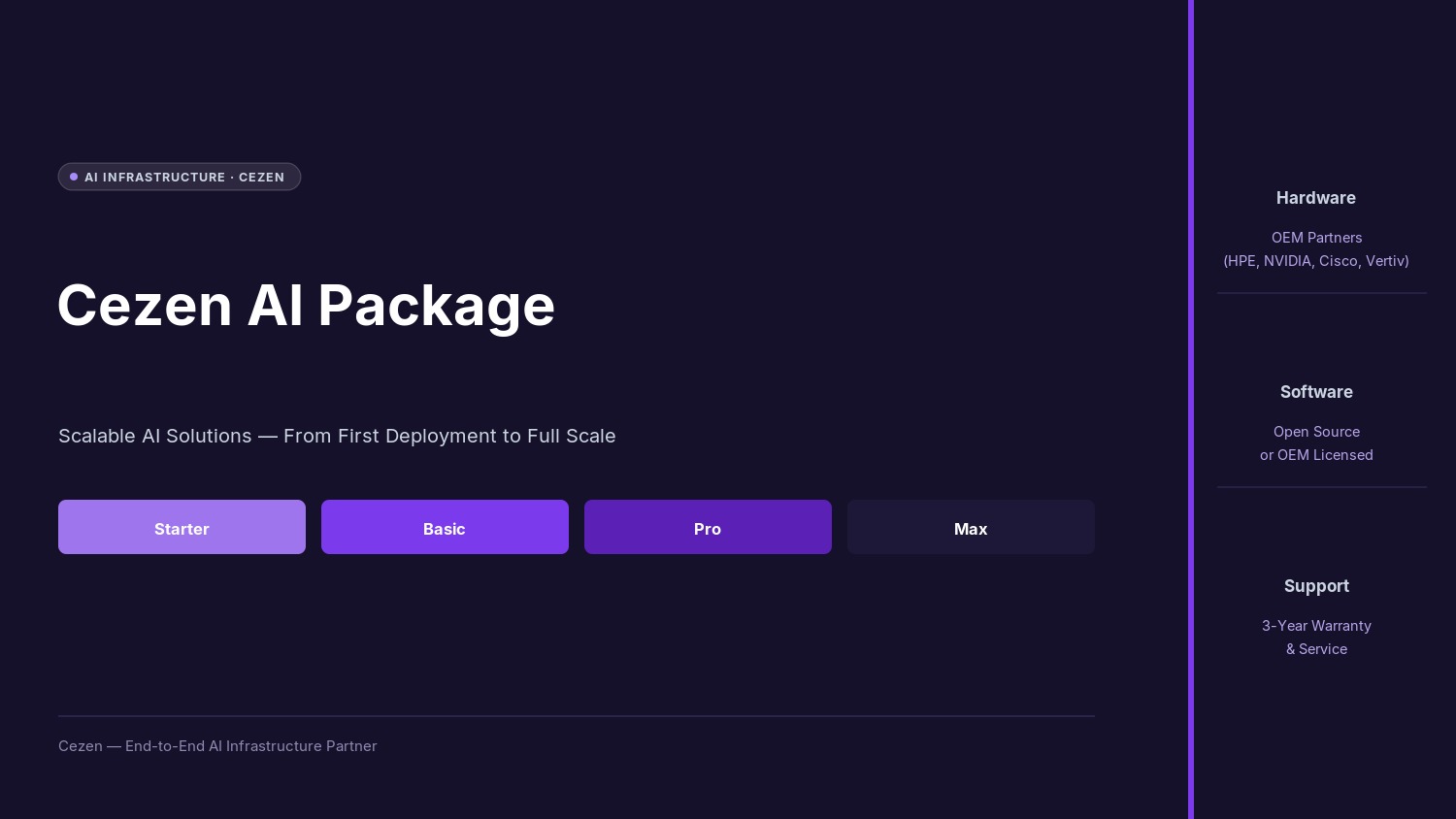This screenshot has width=1456, height=819.
Task: Click the Cezen AI Package heading
Action: [x=306, y=306]
